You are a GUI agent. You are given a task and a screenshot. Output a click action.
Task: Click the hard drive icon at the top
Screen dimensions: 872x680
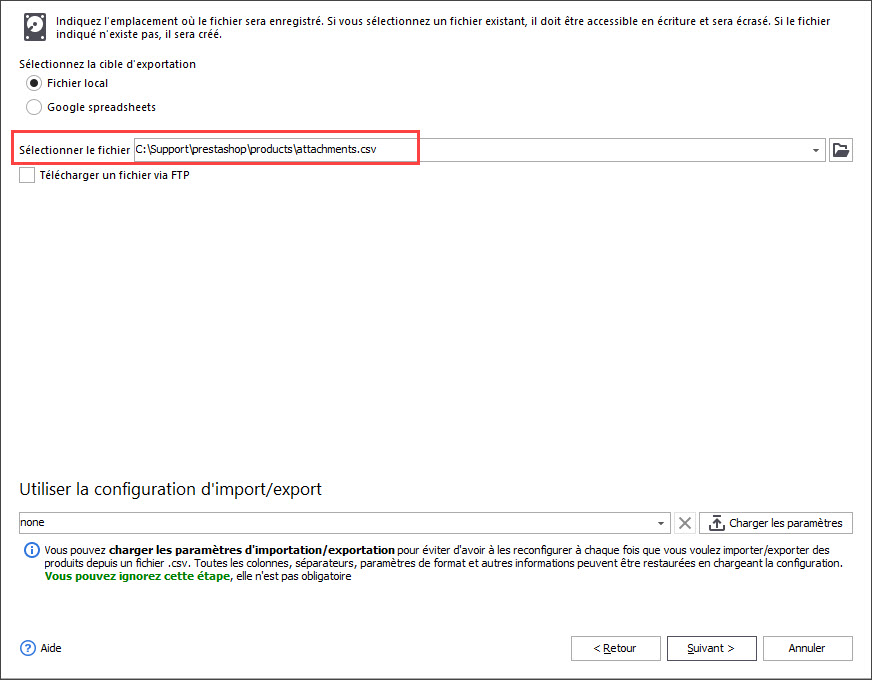click(35, 27)
